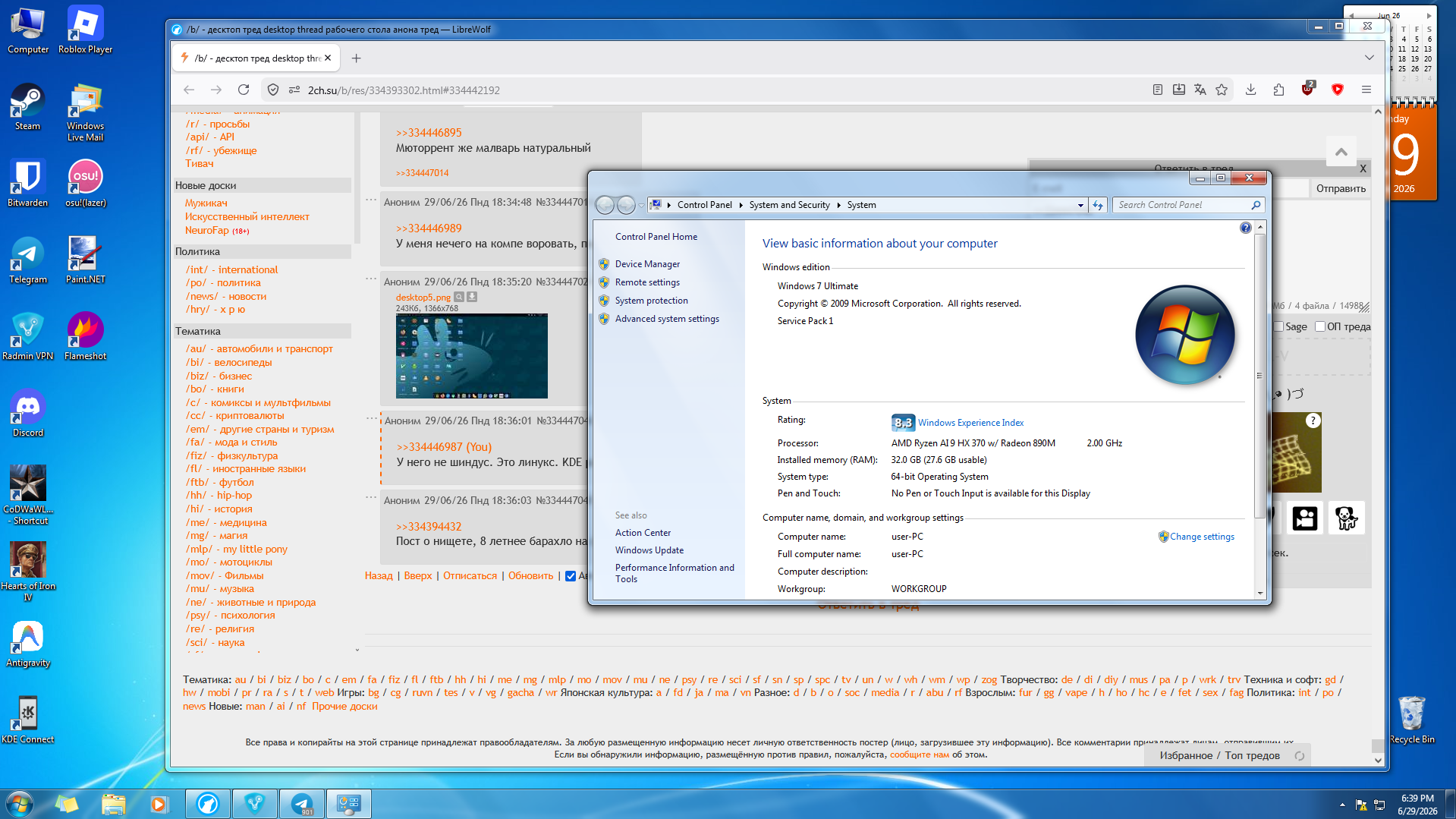Image resolution: width=1456 pixels, height=819 pixels.
Task: Open Windows Explorer from the taskbar
Action: tap(113, 804)
